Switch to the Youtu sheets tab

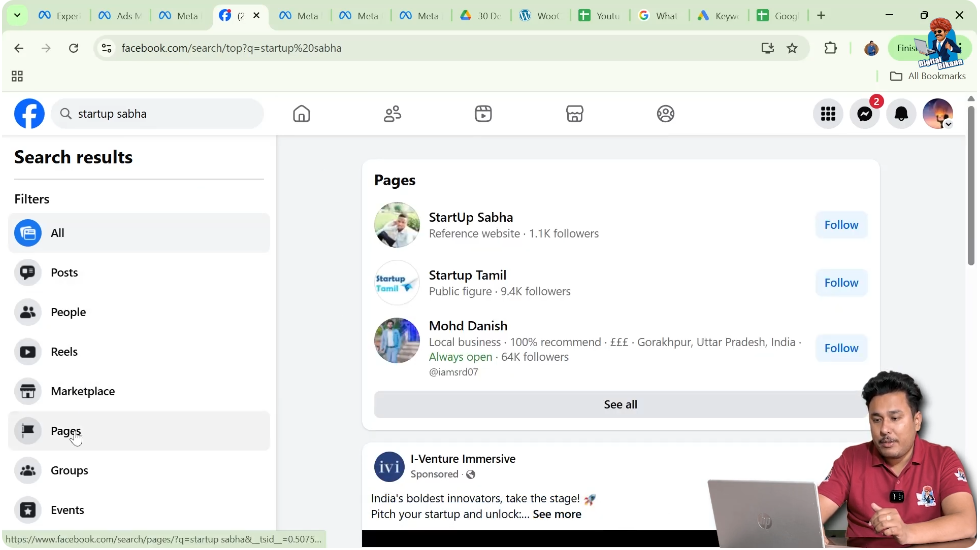click(x=599, y=15)
